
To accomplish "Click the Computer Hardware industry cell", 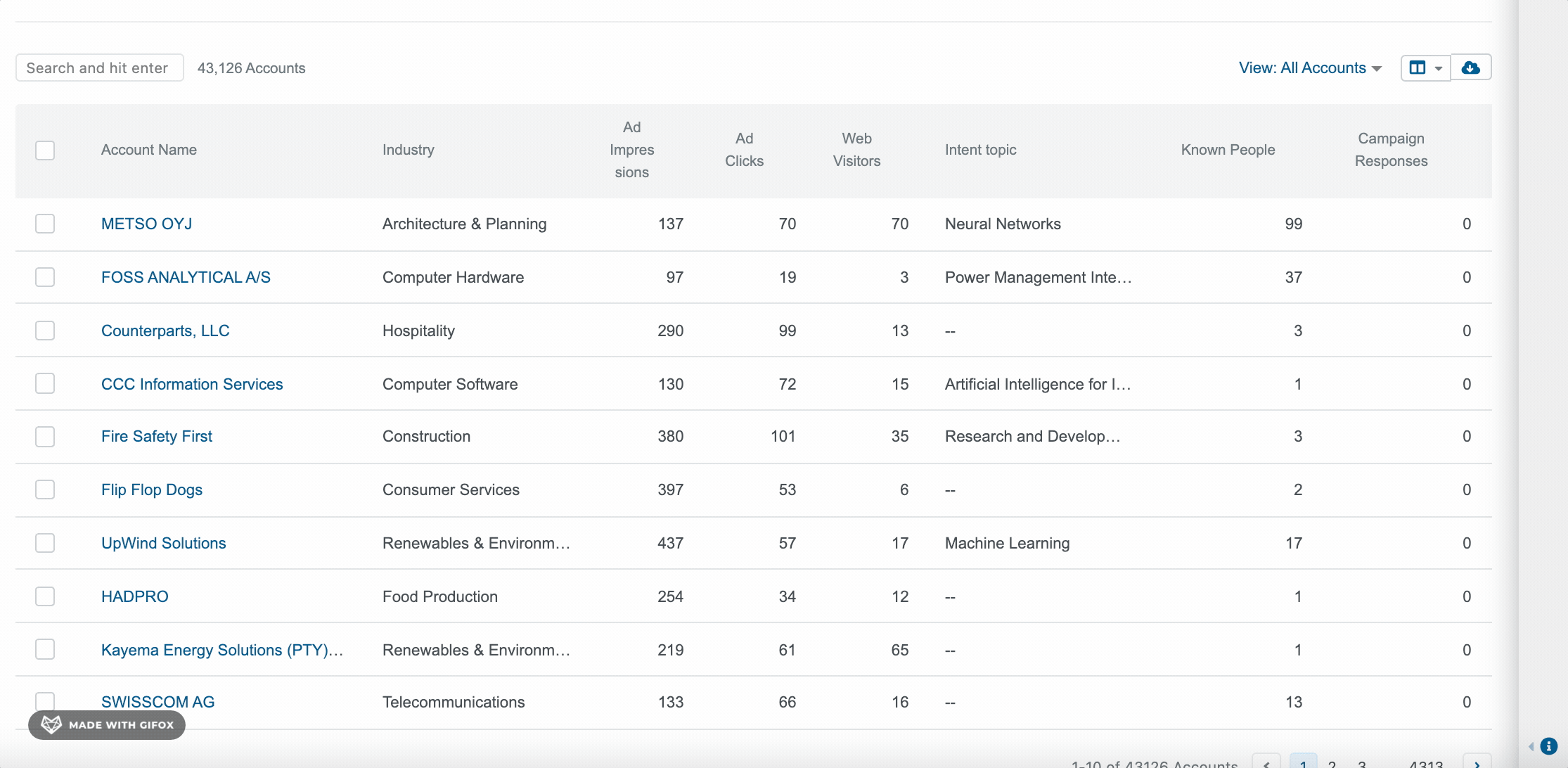I will click(x=454, y=277).
